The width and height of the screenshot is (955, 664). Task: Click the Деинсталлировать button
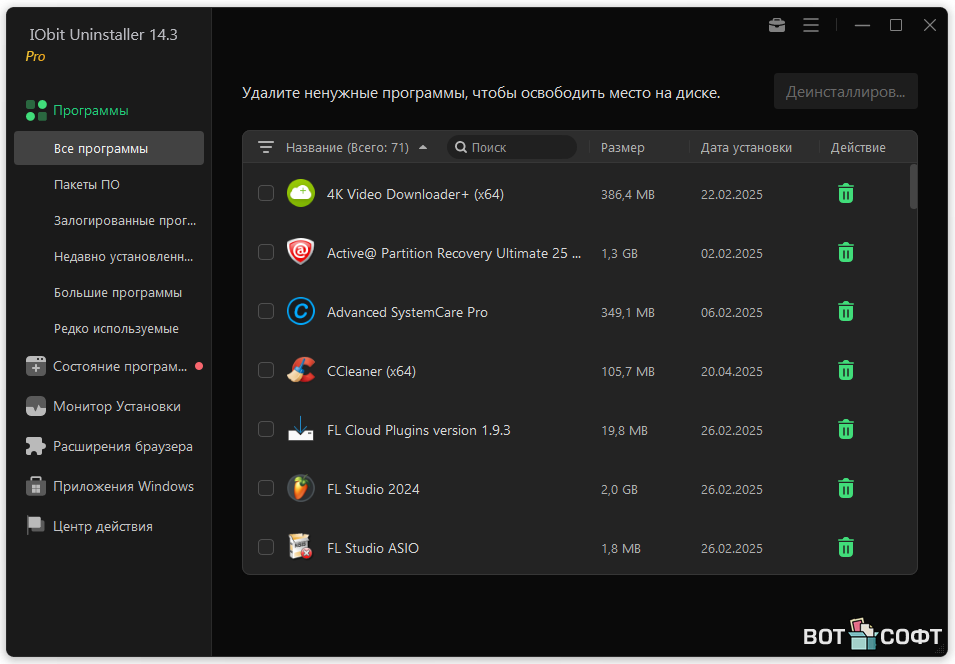tap(845, 91)
